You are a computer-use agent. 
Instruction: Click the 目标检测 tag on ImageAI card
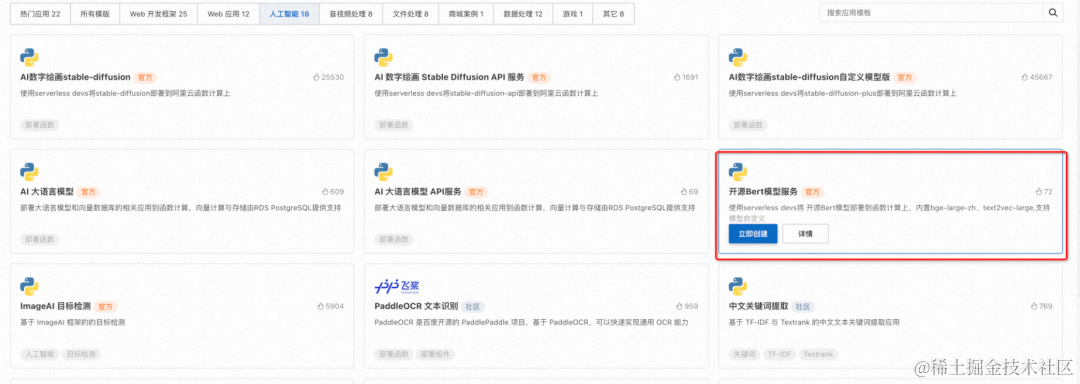[81, 354]
